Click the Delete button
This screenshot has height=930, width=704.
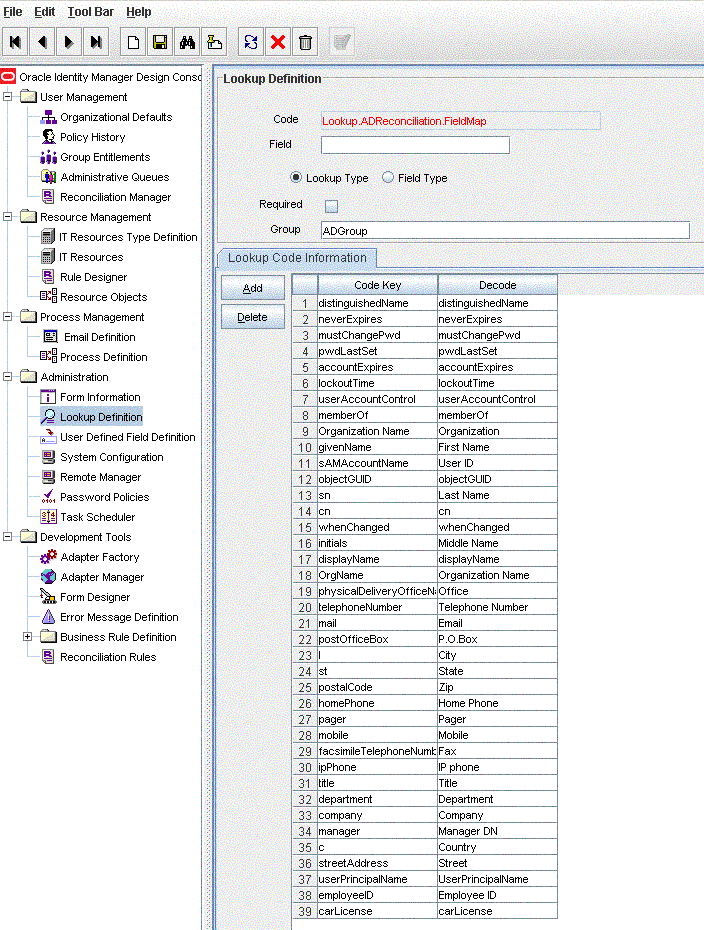[x=253, y=317]
